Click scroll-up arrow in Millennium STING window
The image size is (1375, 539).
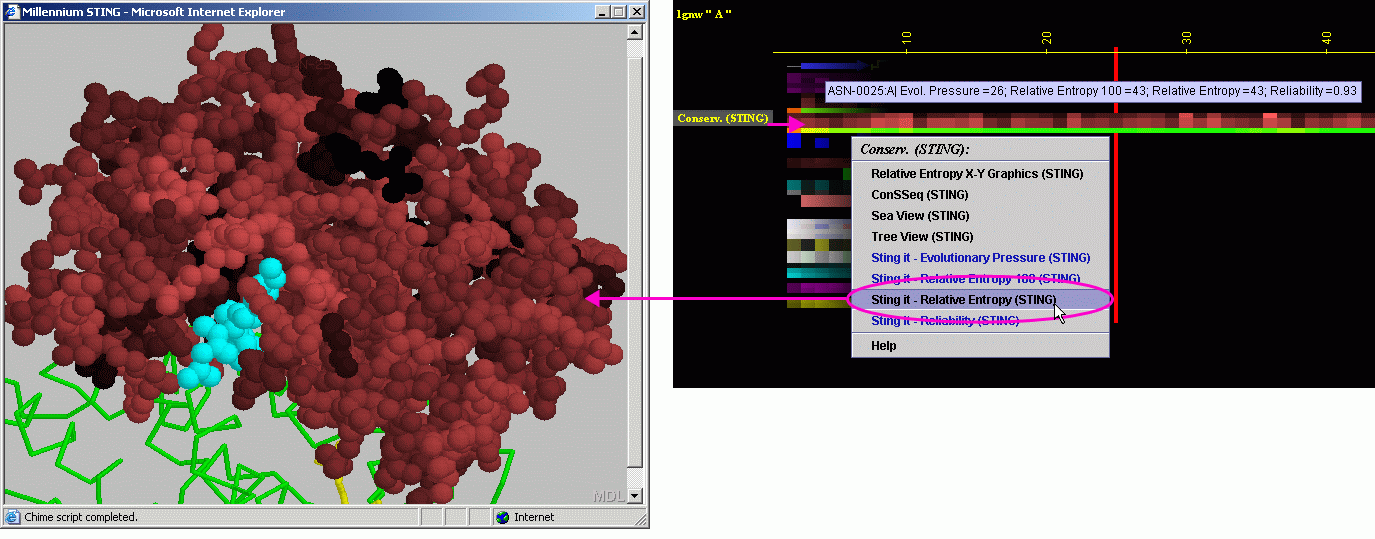click(x=635, y=32)
